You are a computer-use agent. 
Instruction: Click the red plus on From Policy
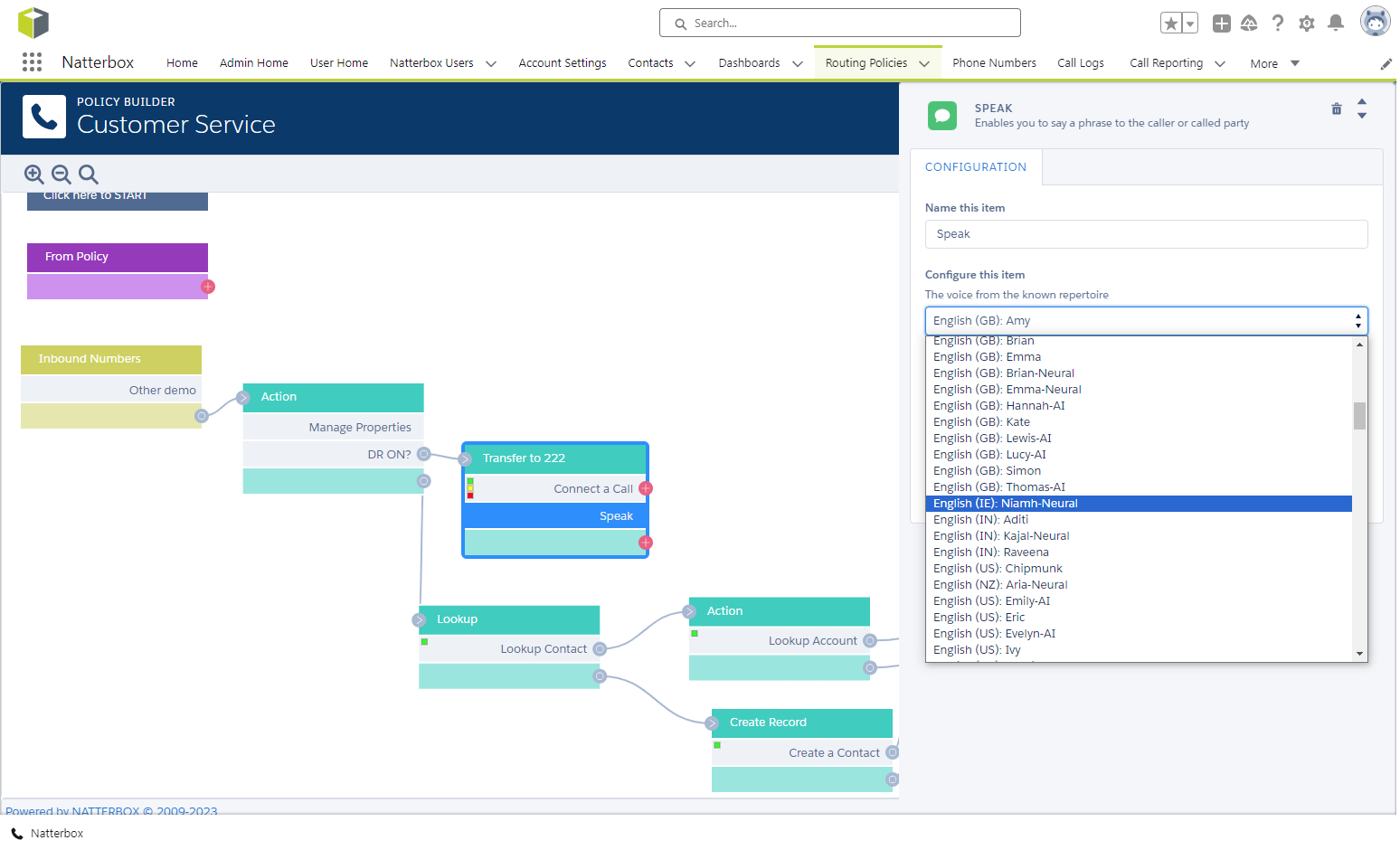(x=208, y=287)
